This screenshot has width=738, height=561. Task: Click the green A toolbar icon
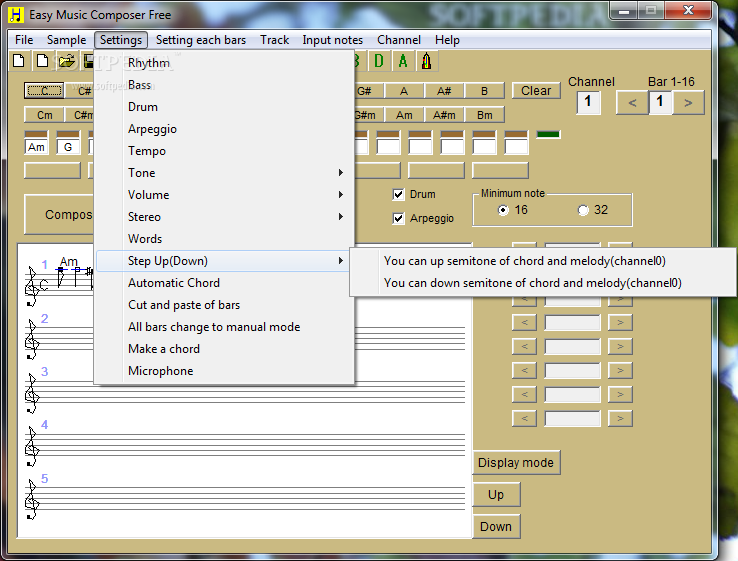tap(403, 61)
